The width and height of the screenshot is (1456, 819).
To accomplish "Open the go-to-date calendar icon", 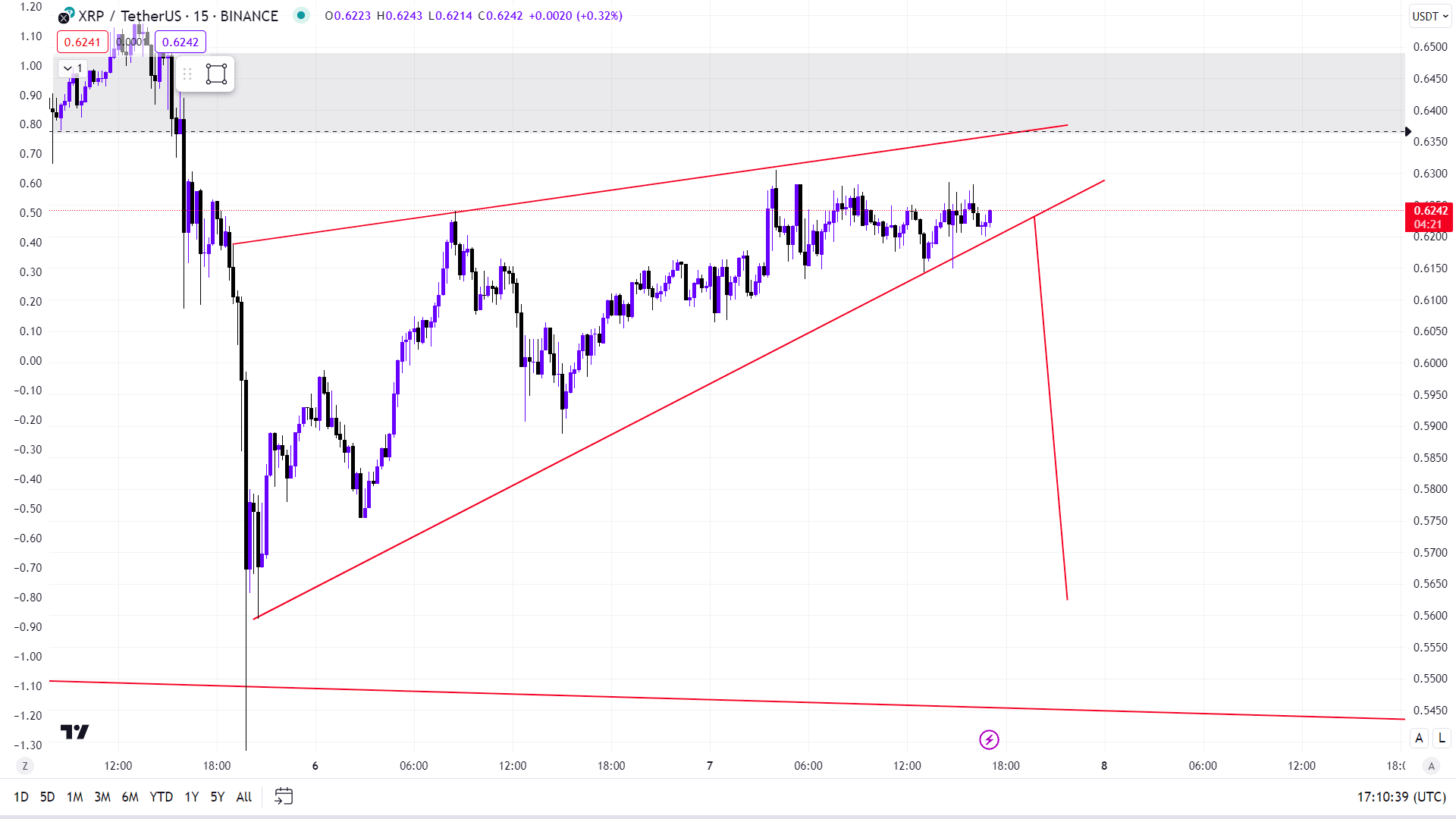I will 284,796.
